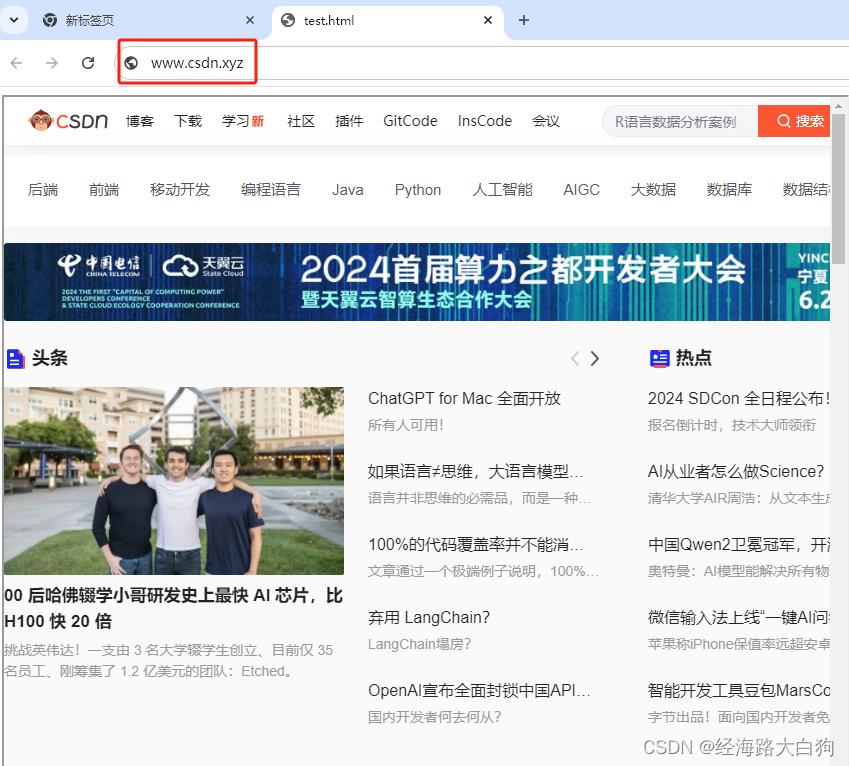Open hot topic 中国Qwen2卫冕冠军

coord(739,545)
